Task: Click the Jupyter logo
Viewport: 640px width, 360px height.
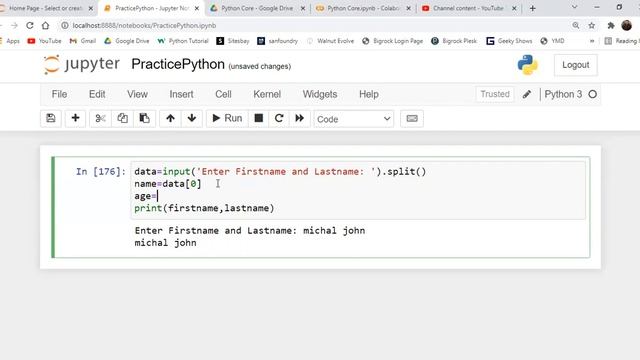Action: [82, 64]
